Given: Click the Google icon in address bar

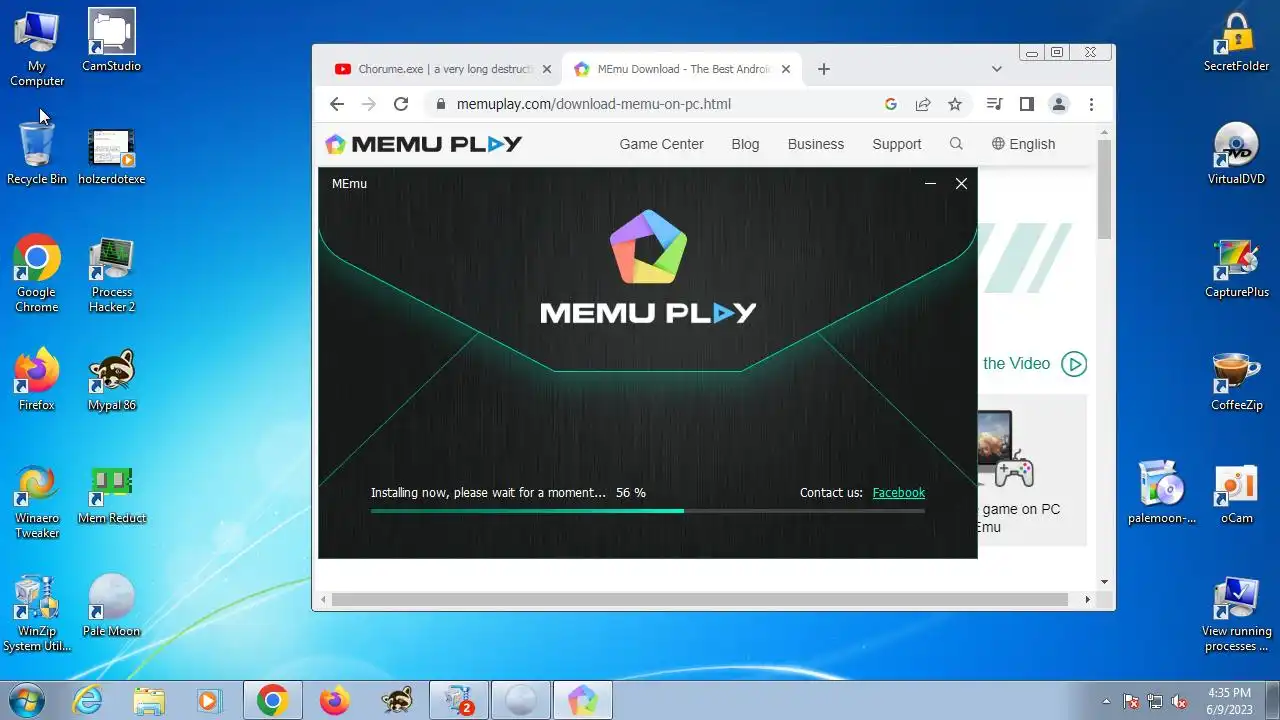Looking at the screenshot, I should [891, 104].
